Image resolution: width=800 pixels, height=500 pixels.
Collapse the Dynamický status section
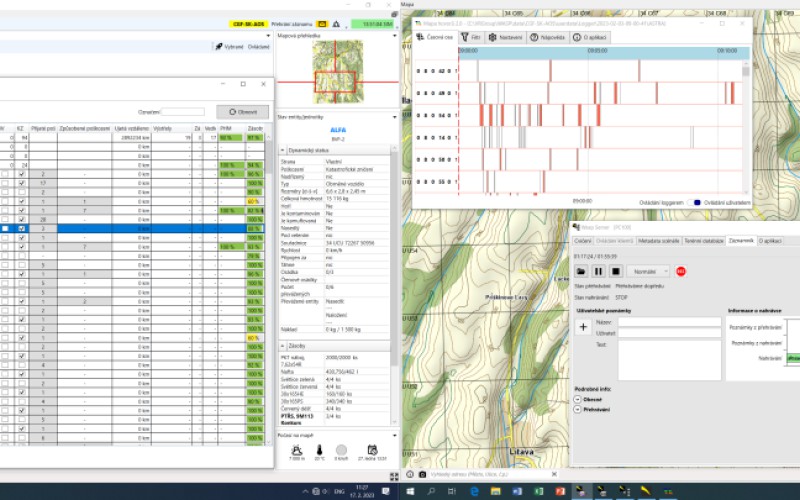(x=282, y=149)
